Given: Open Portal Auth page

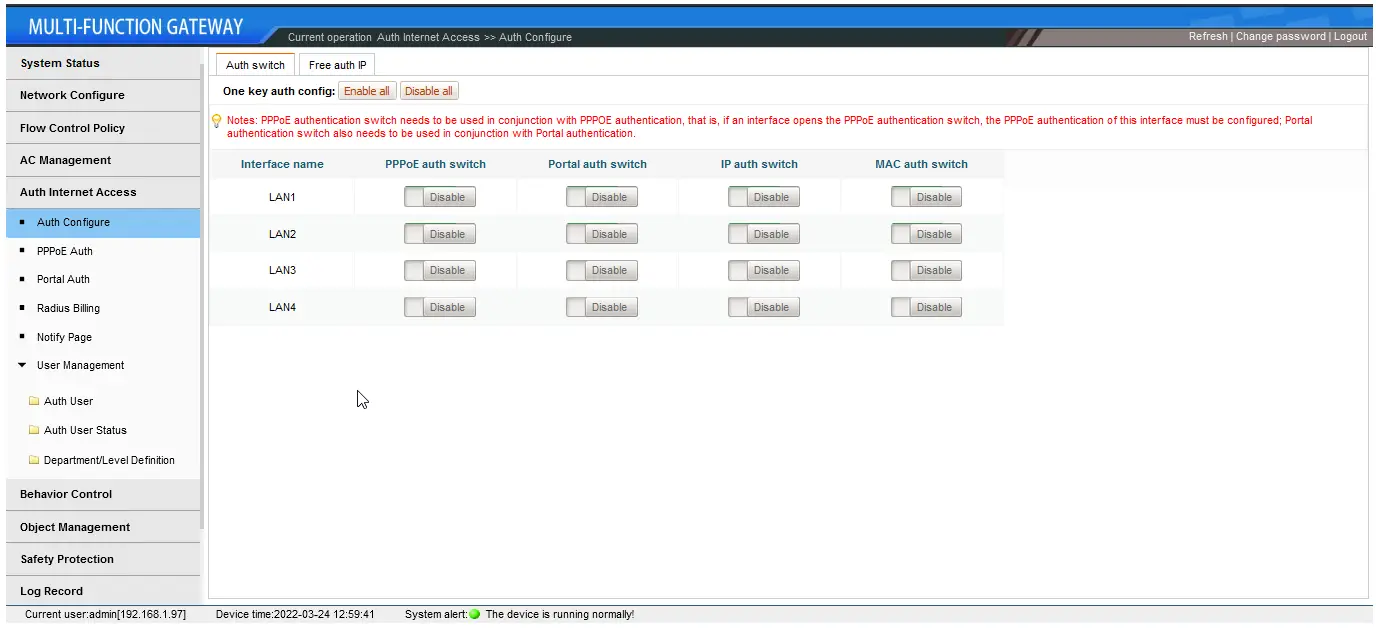Looking at the screenshot, I should [63, 279].
